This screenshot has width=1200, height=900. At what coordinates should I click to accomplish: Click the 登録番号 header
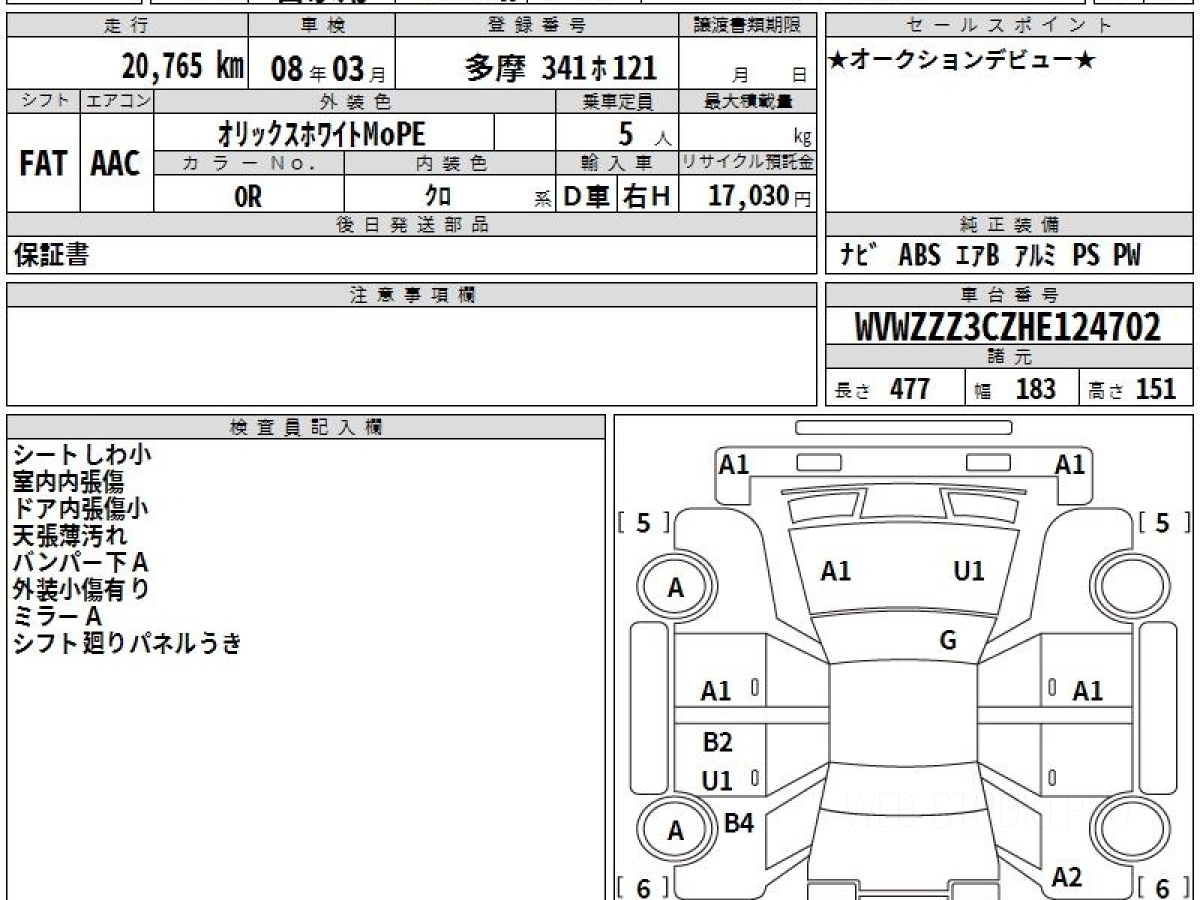(536, 26)
